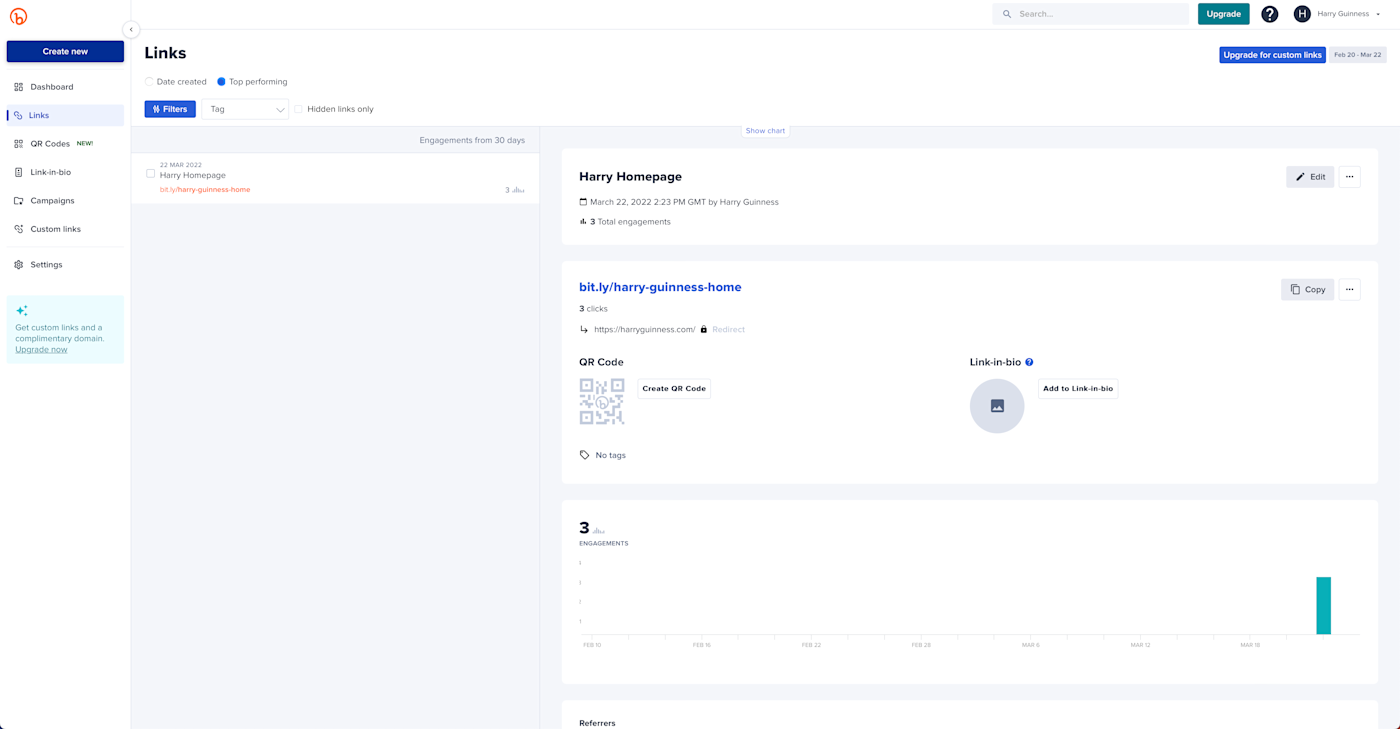Click the engagement bar icon in list row
Screen dimensions: 1400x729
pos(518,190)
